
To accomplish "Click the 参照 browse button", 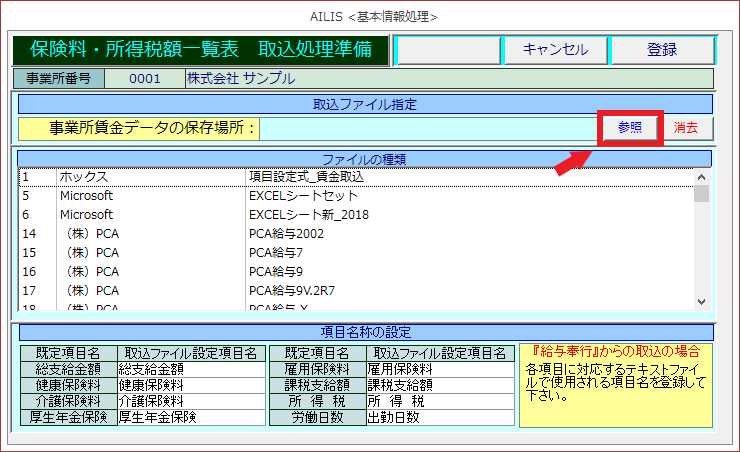I will click(x=630, y=128).
